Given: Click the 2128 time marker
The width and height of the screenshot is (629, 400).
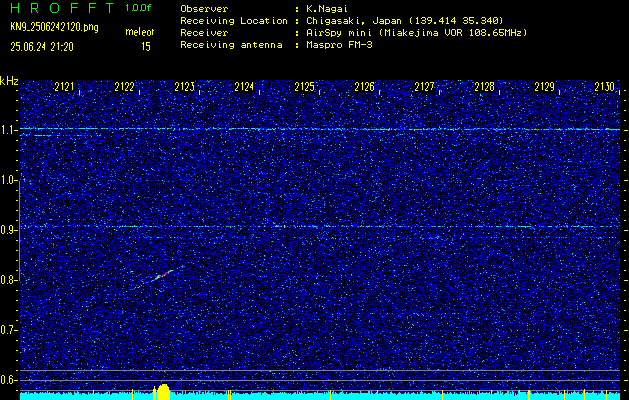Looking at the screenshot, I should (485, 87).
